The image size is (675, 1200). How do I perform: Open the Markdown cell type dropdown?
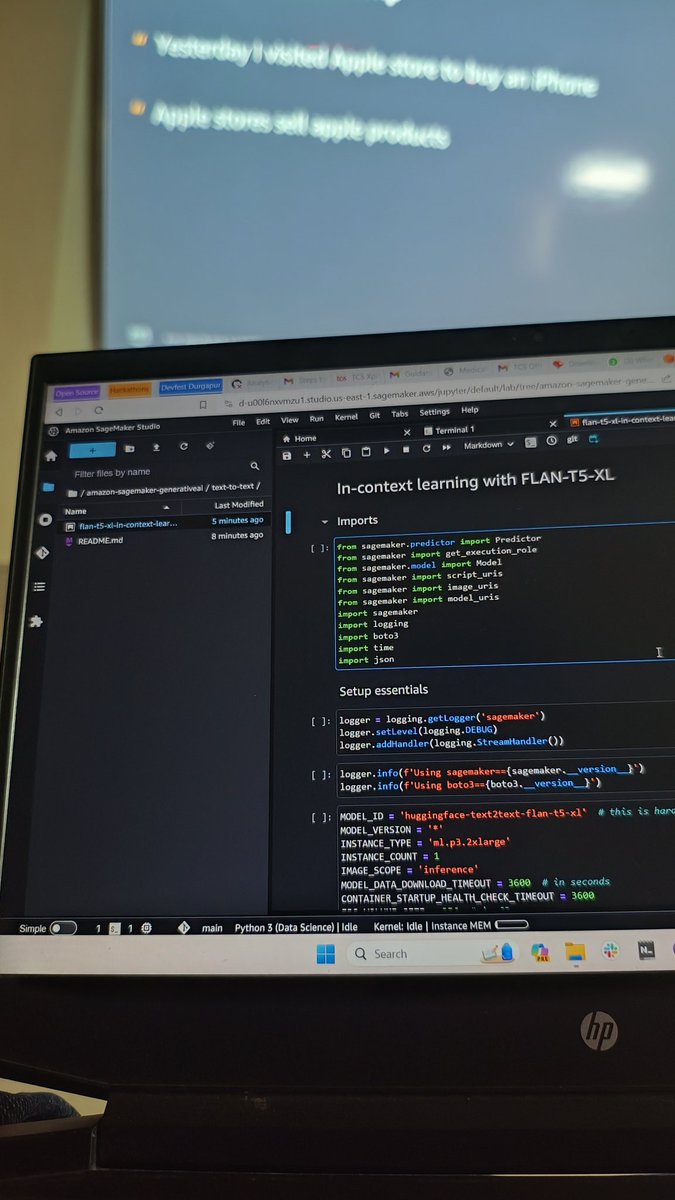[489, 445]
